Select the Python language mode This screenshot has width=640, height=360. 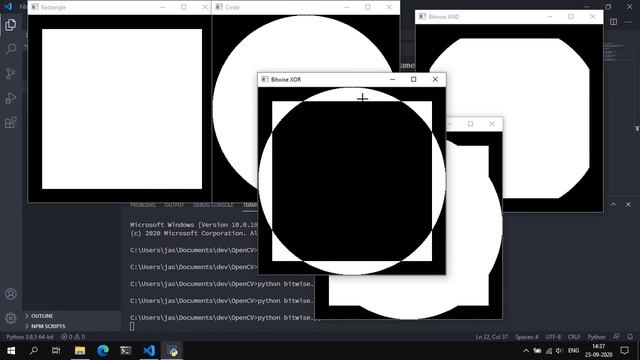[596, 337]
